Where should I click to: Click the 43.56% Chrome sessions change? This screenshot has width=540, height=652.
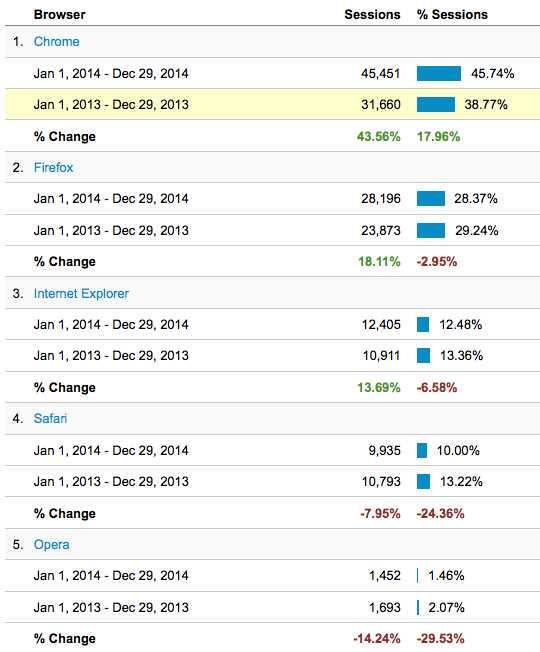click(x=379, y=136)
